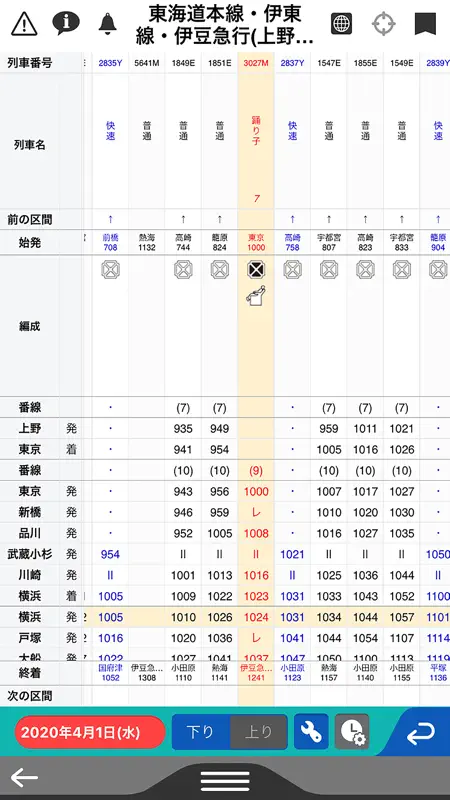Tap the origin 前橋 708 cell
The width and height of the screenshot is (450, 800).
click(110, 242)
